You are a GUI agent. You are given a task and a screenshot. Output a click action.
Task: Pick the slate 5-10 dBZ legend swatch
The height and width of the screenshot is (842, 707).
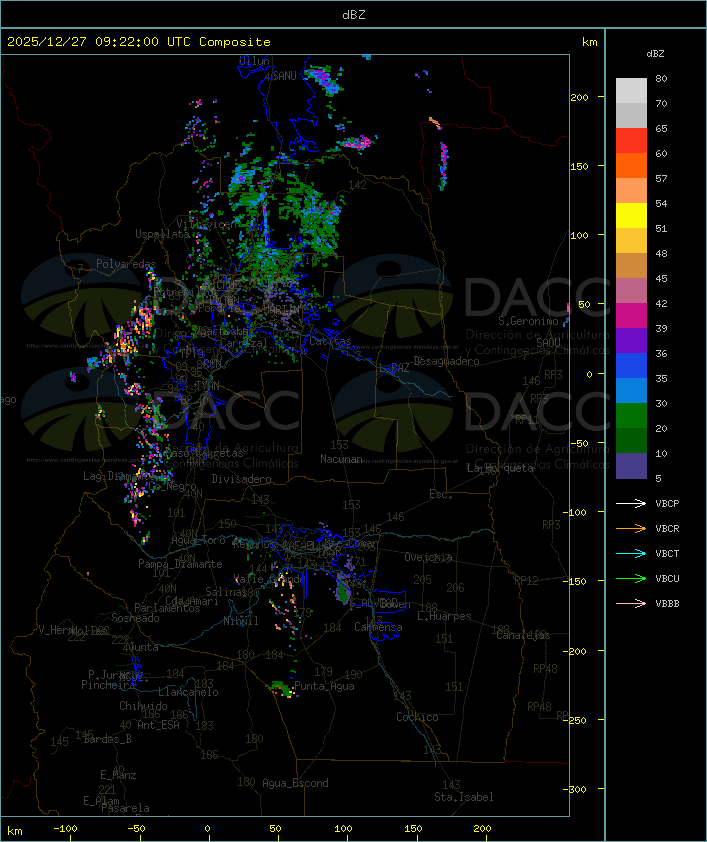pos(631,466)
